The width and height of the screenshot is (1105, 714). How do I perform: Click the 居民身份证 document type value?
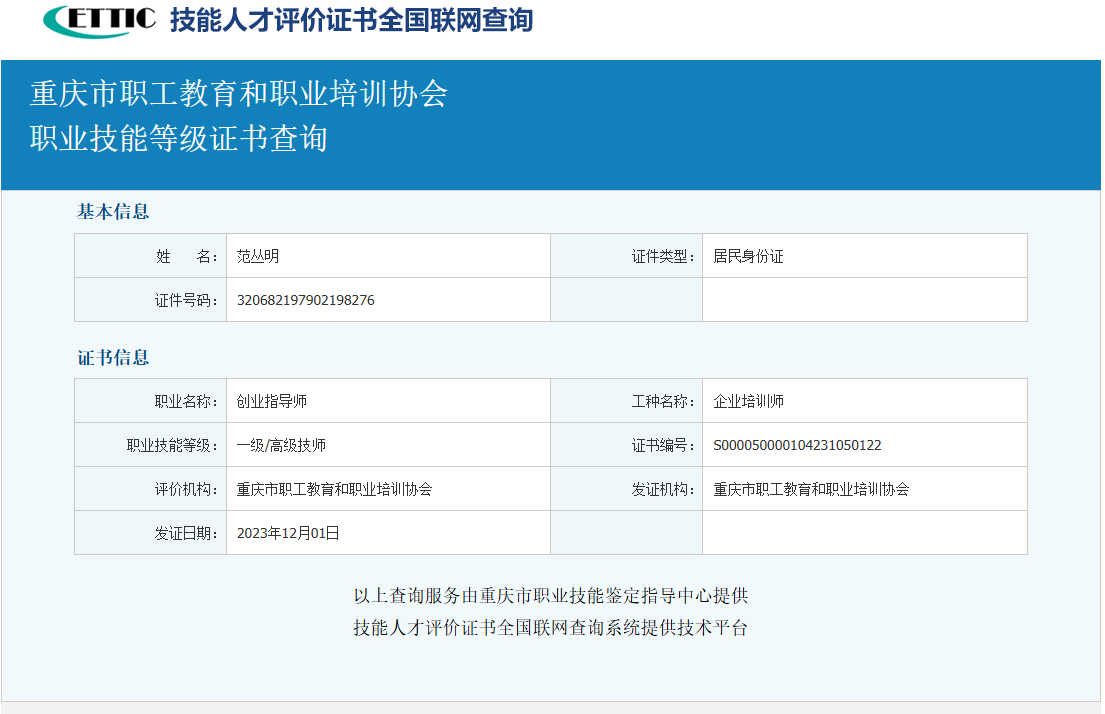point(748,256)
